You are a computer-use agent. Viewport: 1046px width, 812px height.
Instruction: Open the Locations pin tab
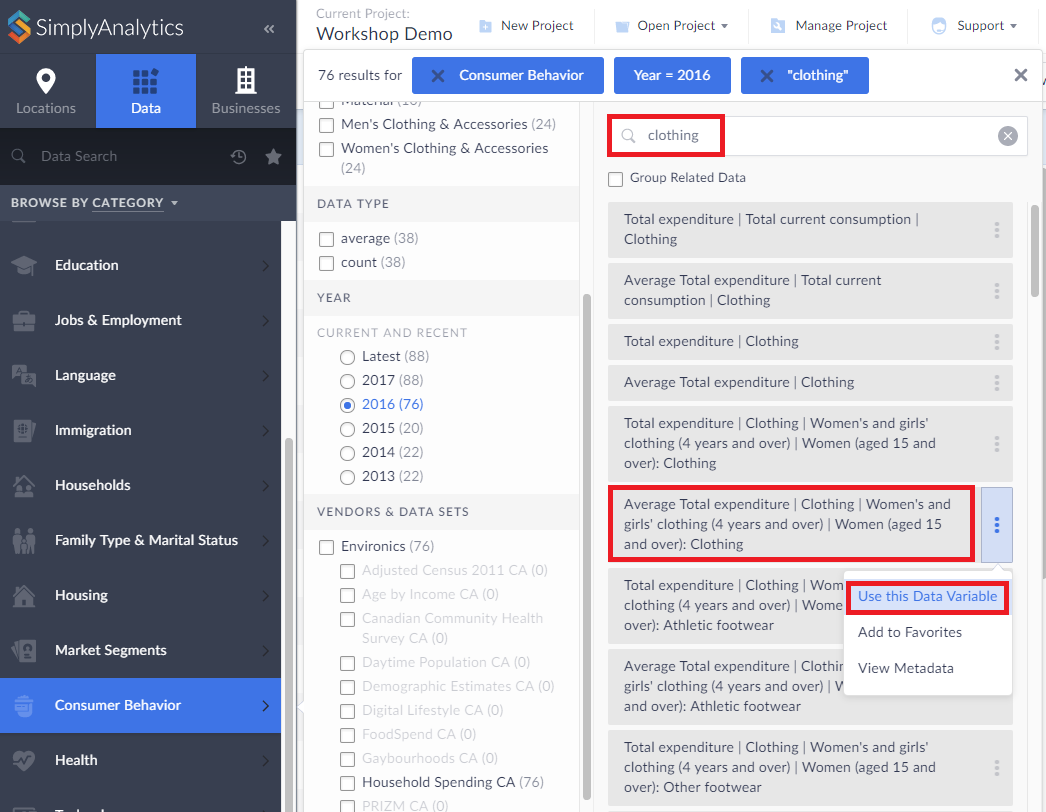tap(46, 91)
